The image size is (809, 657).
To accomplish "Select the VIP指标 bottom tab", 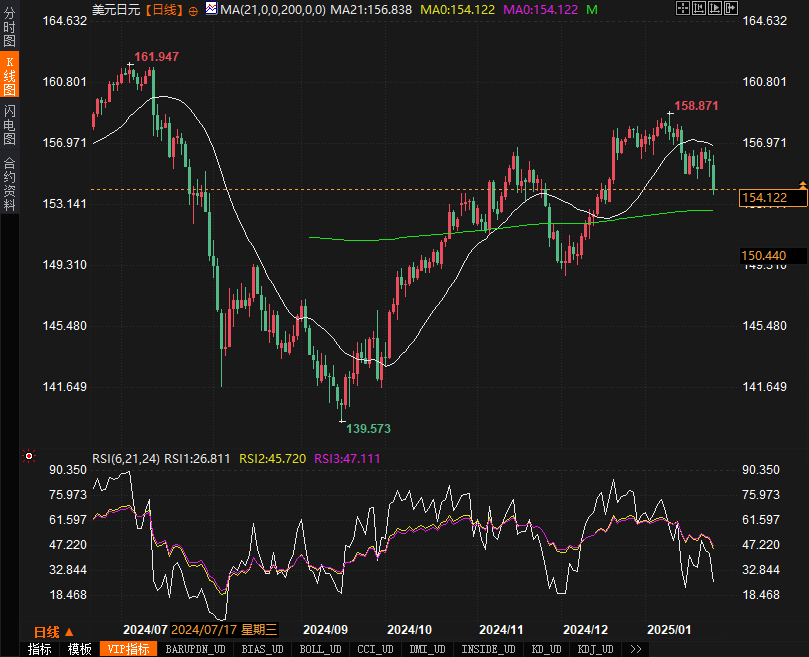I will [x=128, y=649].
